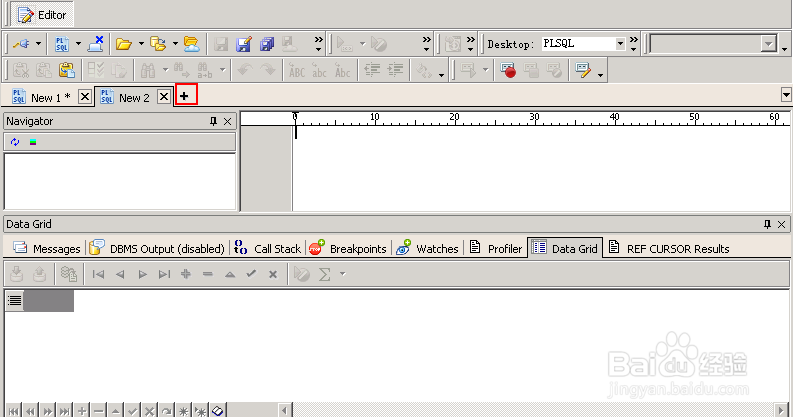Open the dropdown arrow beside the connection plug icon

coord(38,44)
